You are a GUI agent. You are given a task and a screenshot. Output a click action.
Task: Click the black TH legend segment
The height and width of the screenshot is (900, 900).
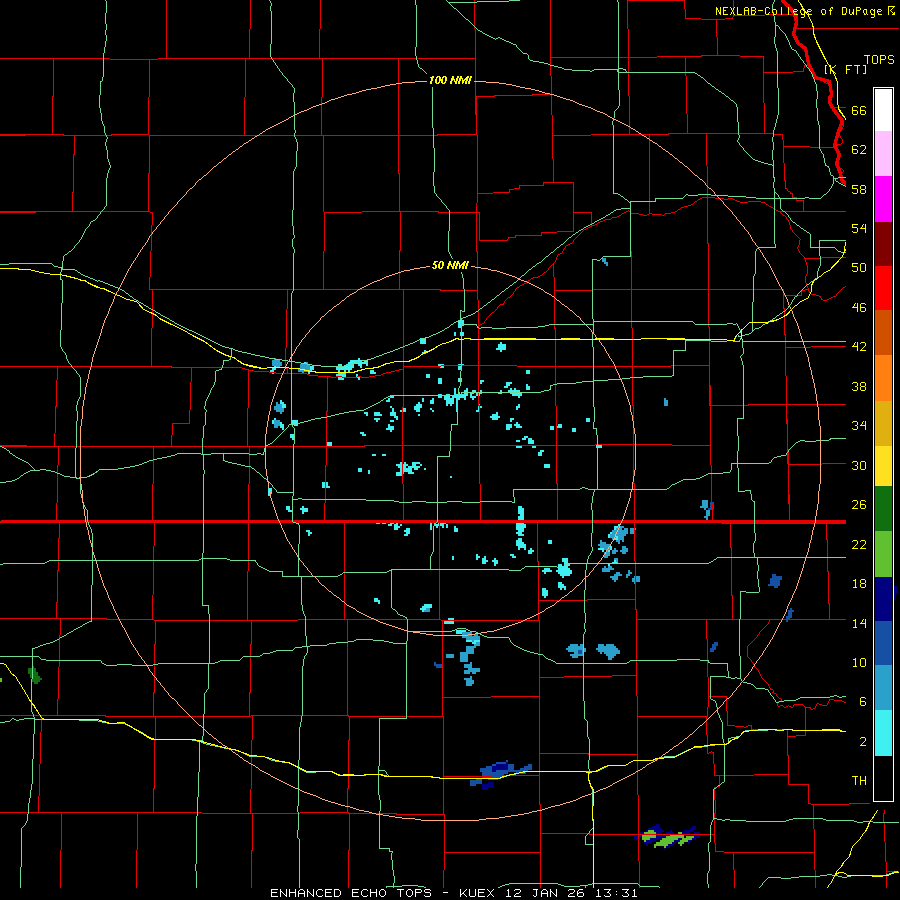883,778
